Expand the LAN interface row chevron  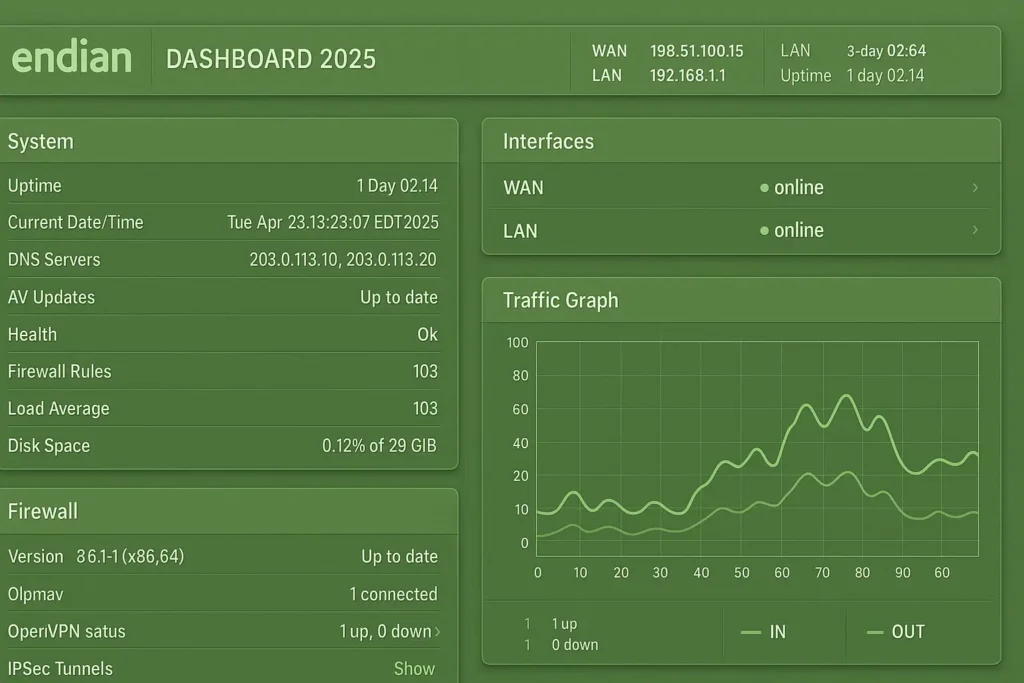975,231
